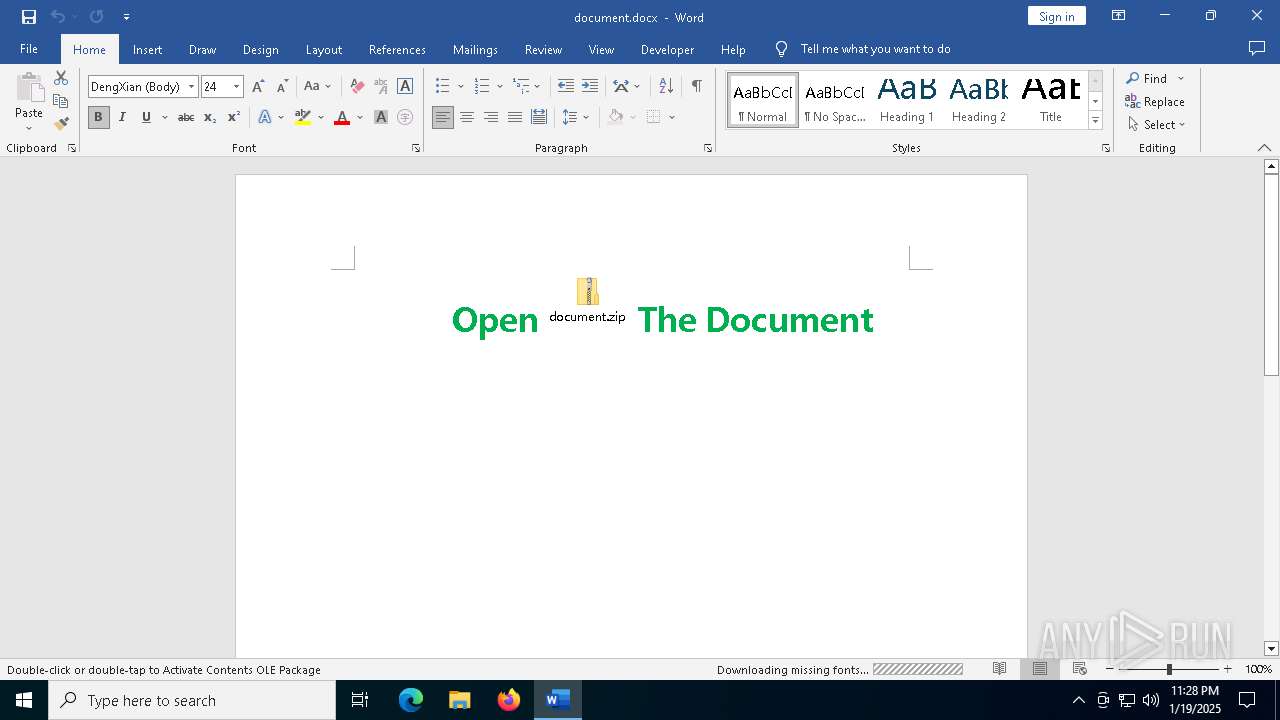Open File Explorer from the taskbar
The image size is (1280, 720).
click(460, 700)
